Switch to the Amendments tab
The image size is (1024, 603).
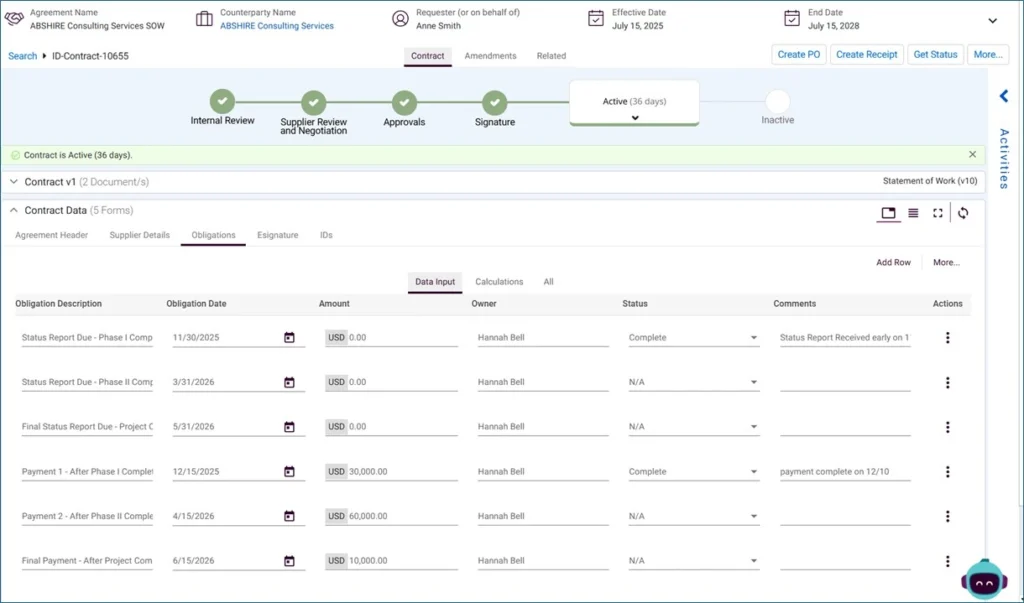pos(489,56)
